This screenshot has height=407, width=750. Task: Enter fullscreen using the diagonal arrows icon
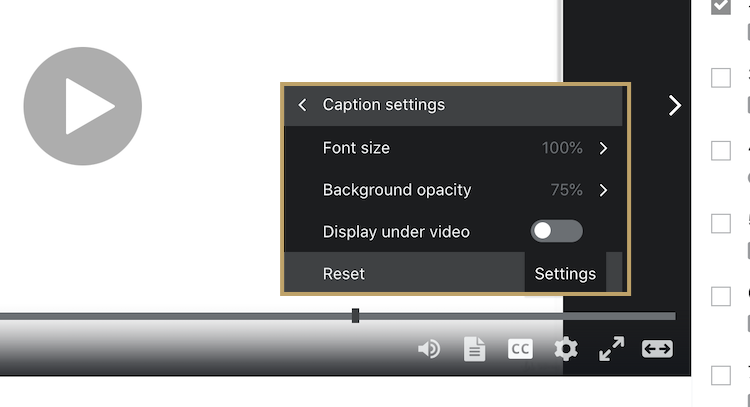coord(611,349)
